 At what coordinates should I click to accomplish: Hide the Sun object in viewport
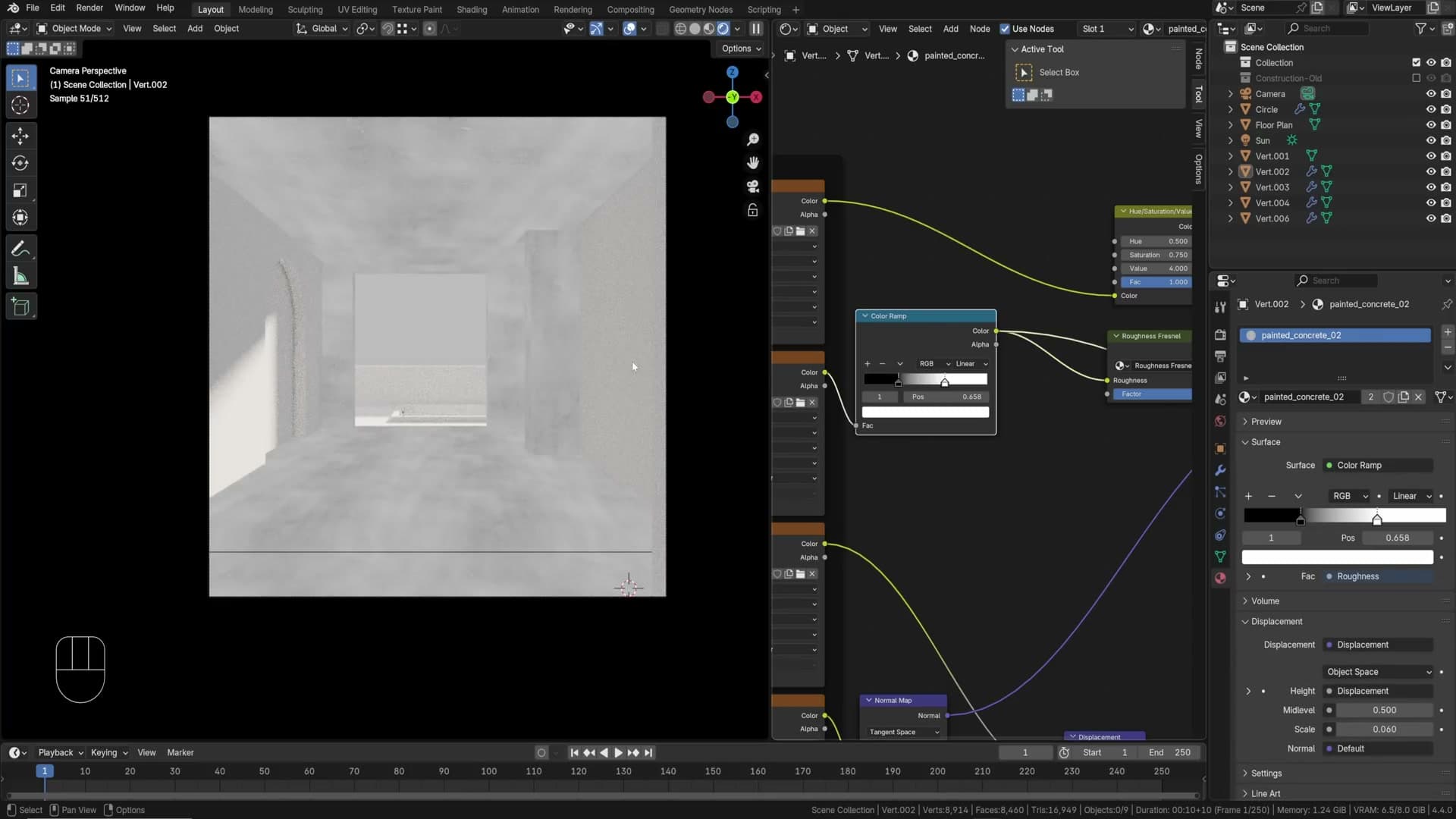click(1431, 140)
